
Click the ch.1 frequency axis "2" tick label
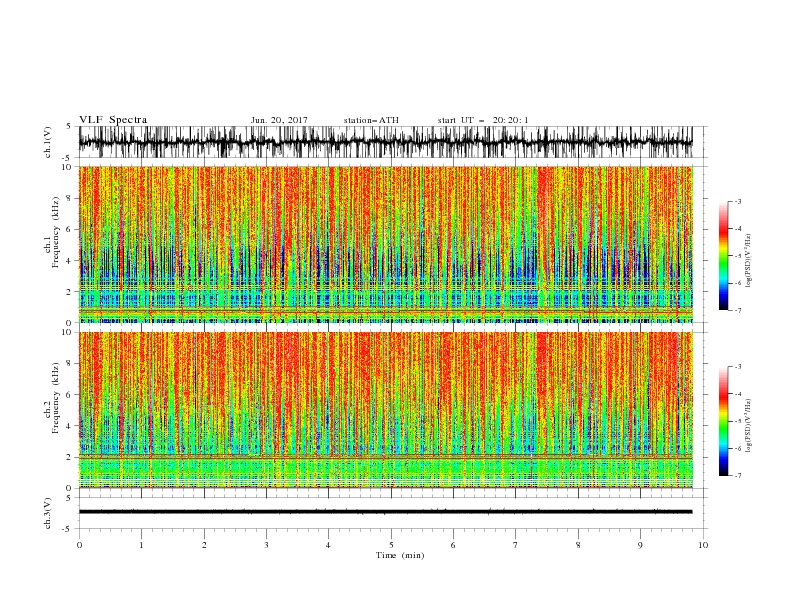tap(71, 292)
